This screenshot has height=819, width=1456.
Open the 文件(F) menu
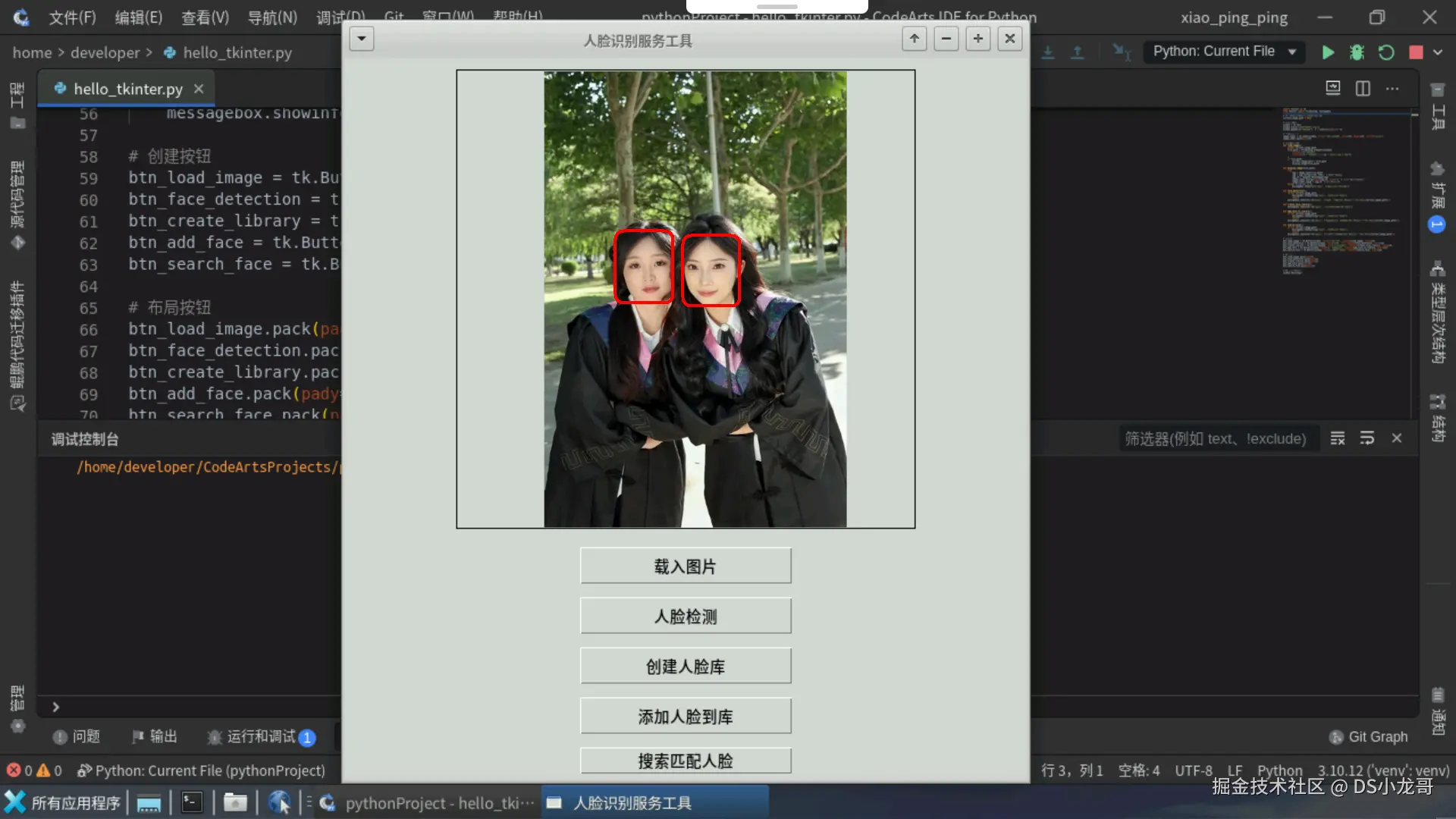tap(72, 17)
